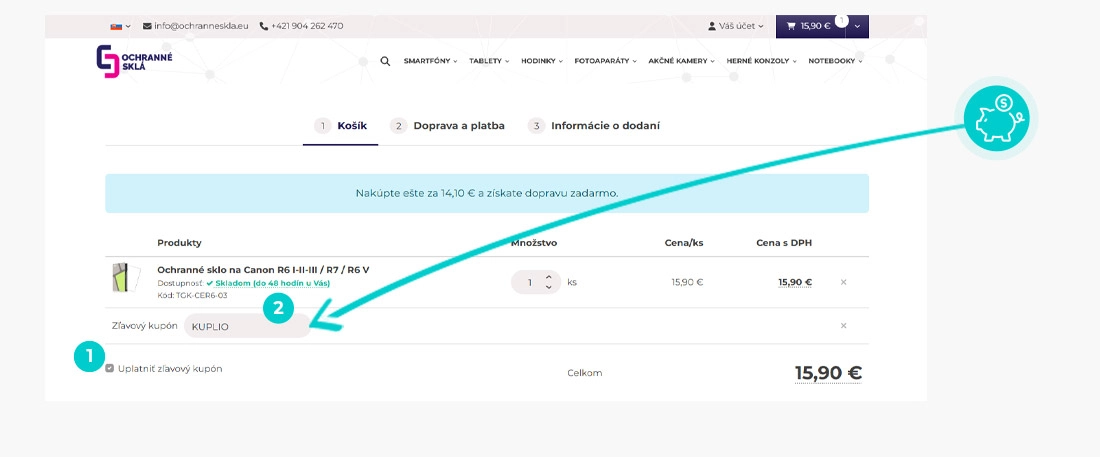Image resolution: width=1100 pixels, height=457 pixels.
Task: Open the Notebooky menu
Action: click(835, 61)
